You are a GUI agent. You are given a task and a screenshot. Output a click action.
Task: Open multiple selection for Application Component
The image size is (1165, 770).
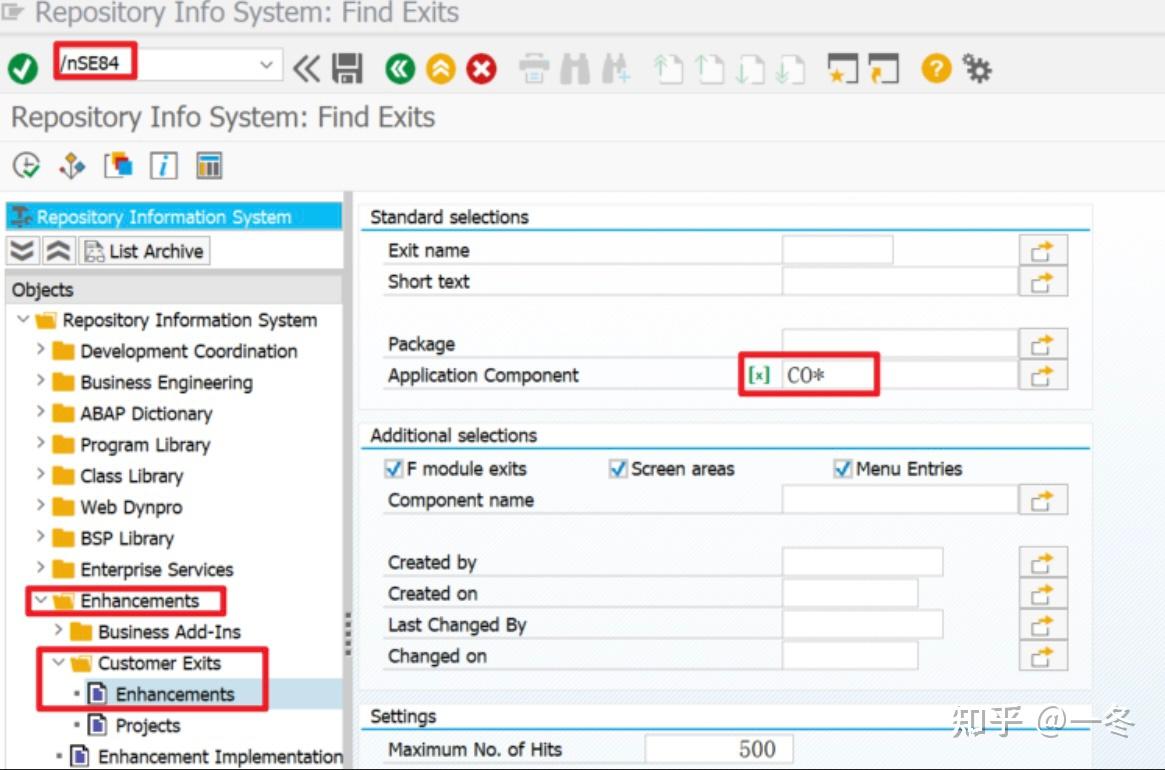coord(1044,374)
